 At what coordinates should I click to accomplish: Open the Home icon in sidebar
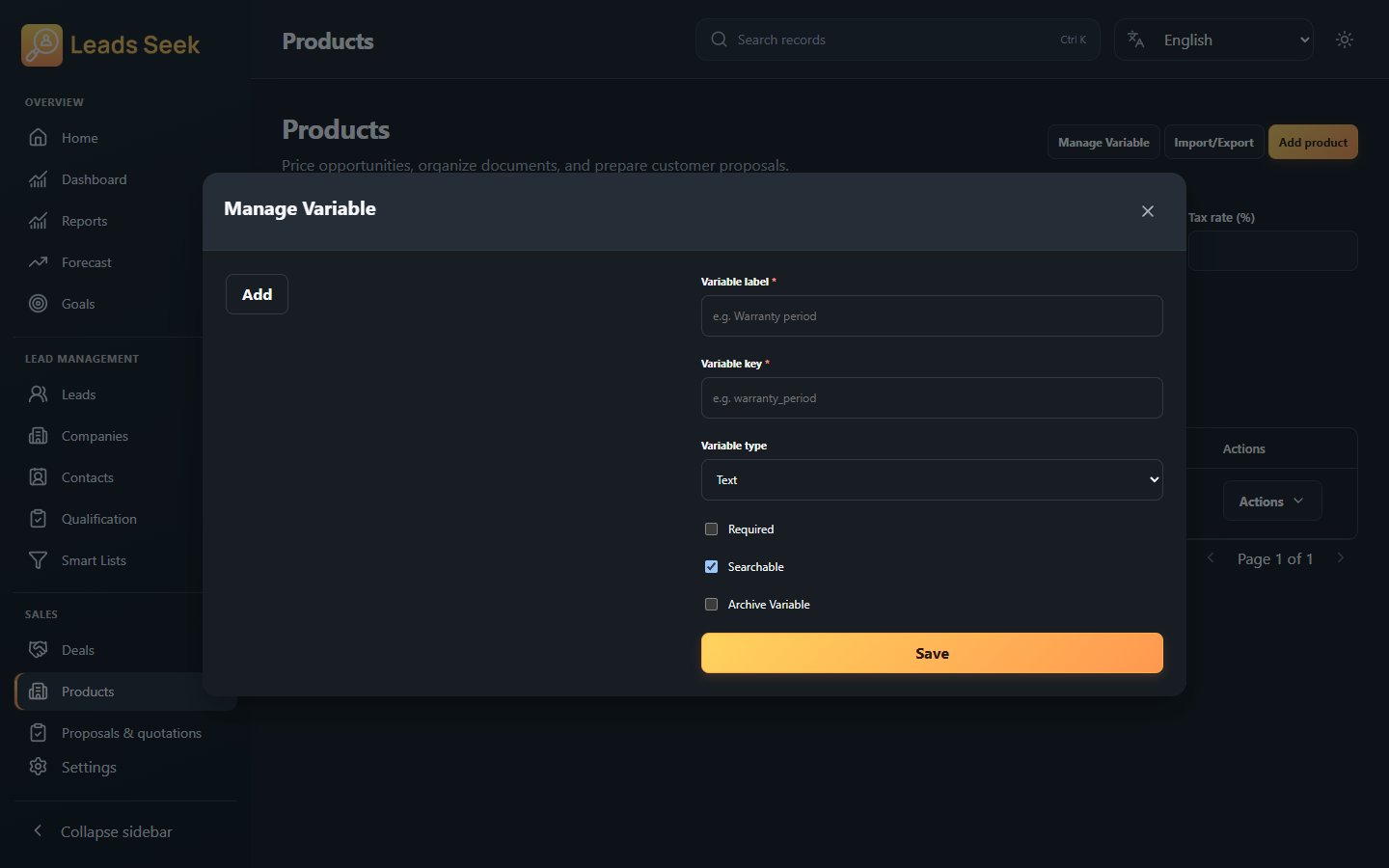[38, 138]
